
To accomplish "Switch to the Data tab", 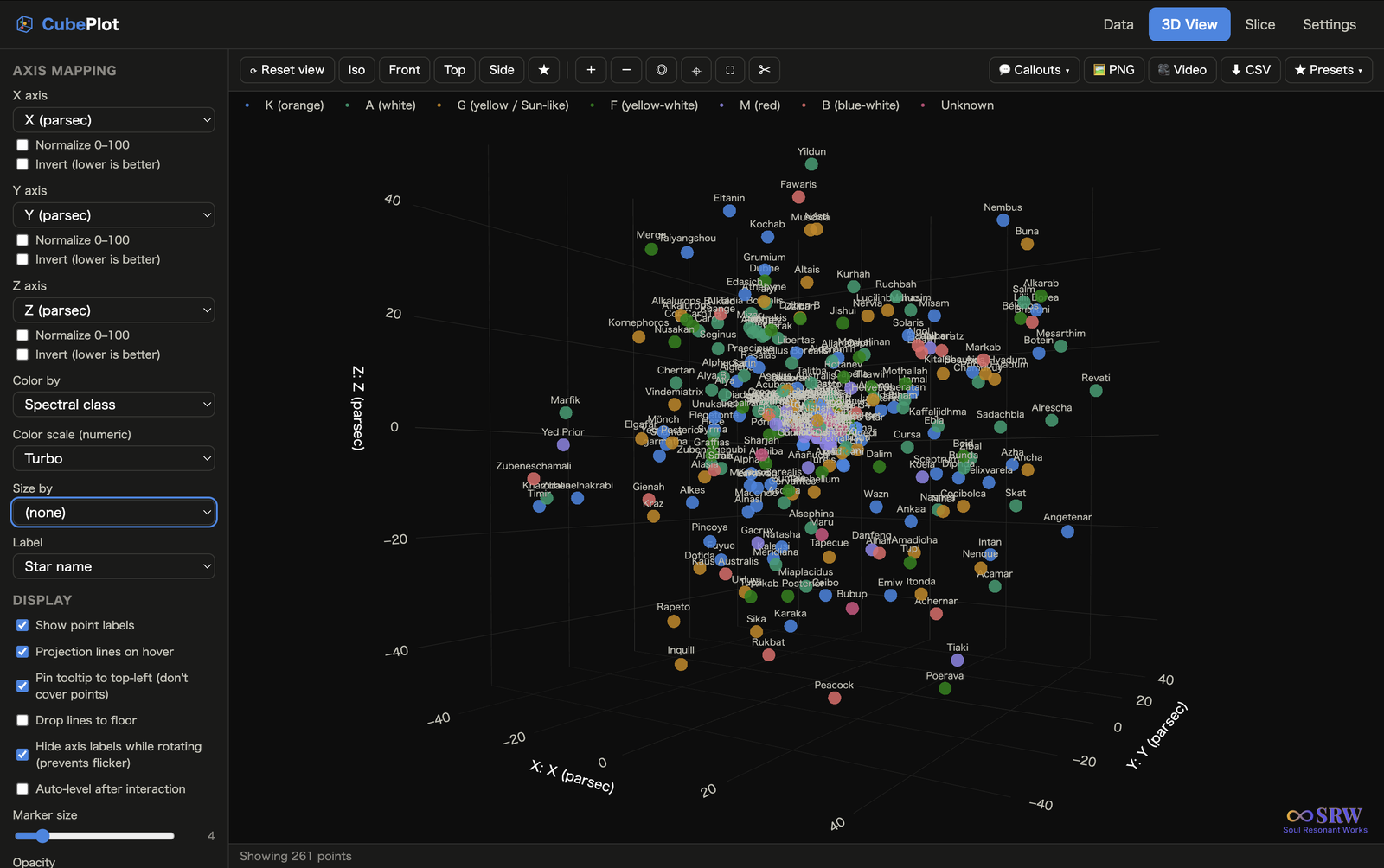I will tap(1118, 24).
